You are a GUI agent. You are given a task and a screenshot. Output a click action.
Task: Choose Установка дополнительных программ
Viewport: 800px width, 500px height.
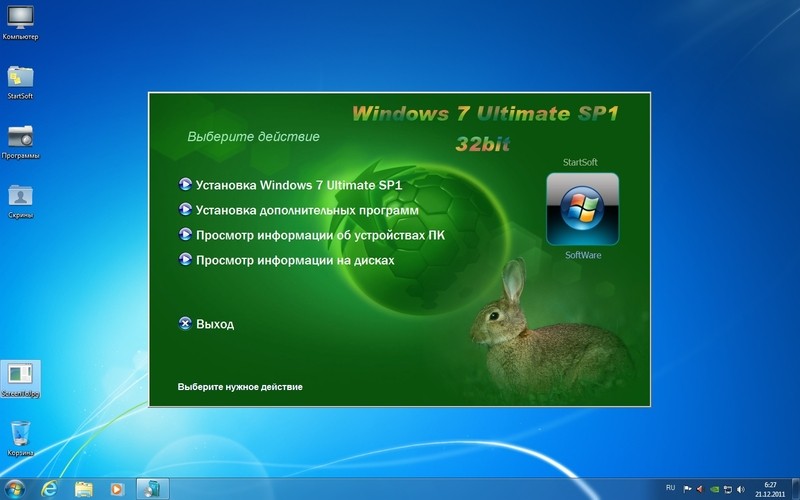[x=307, y=210]
